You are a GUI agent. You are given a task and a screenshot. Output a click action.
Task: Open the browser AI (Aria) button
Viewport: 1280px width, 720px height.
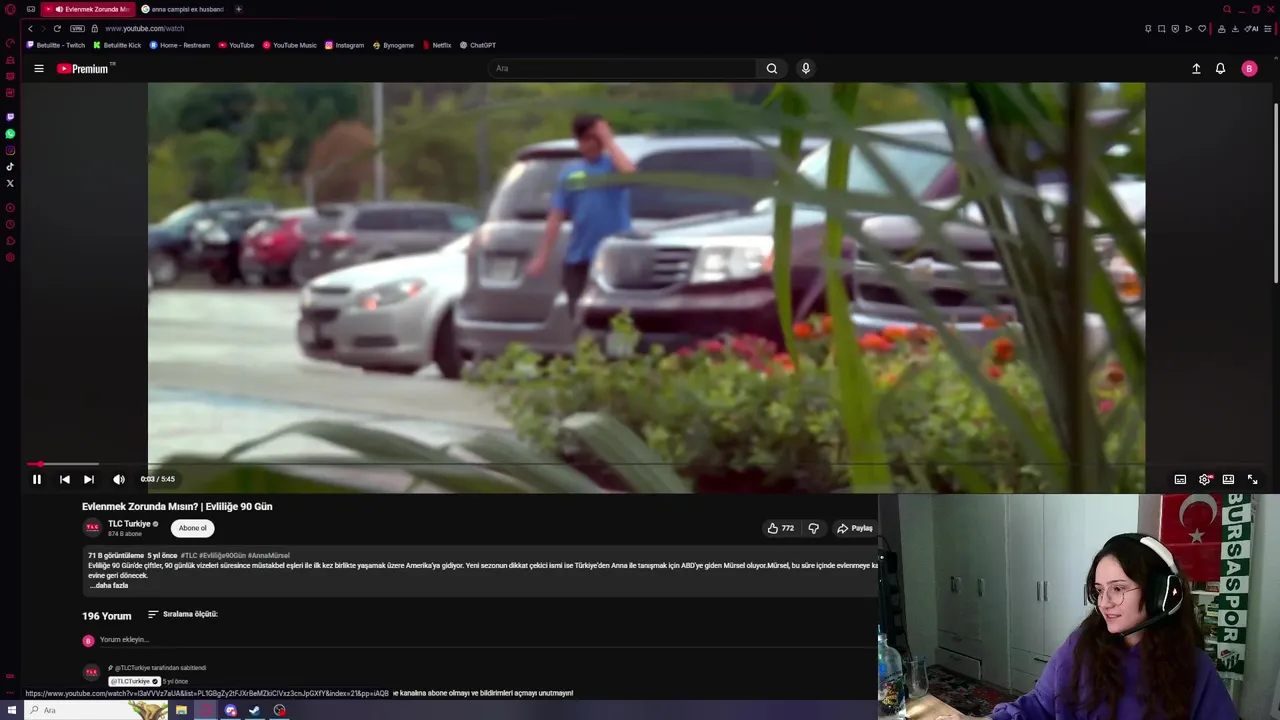pyautogui.click(x=1251, y=29)
